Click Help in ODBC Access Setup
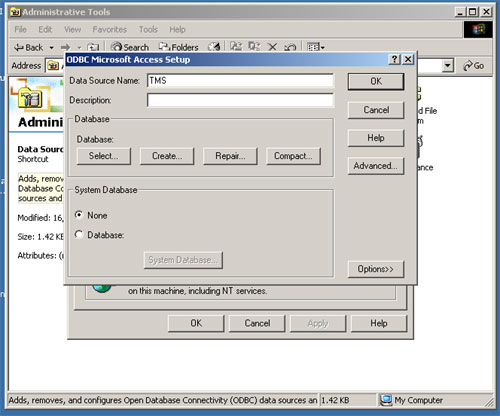The image size is (500, 416). (x=376, y=138)
